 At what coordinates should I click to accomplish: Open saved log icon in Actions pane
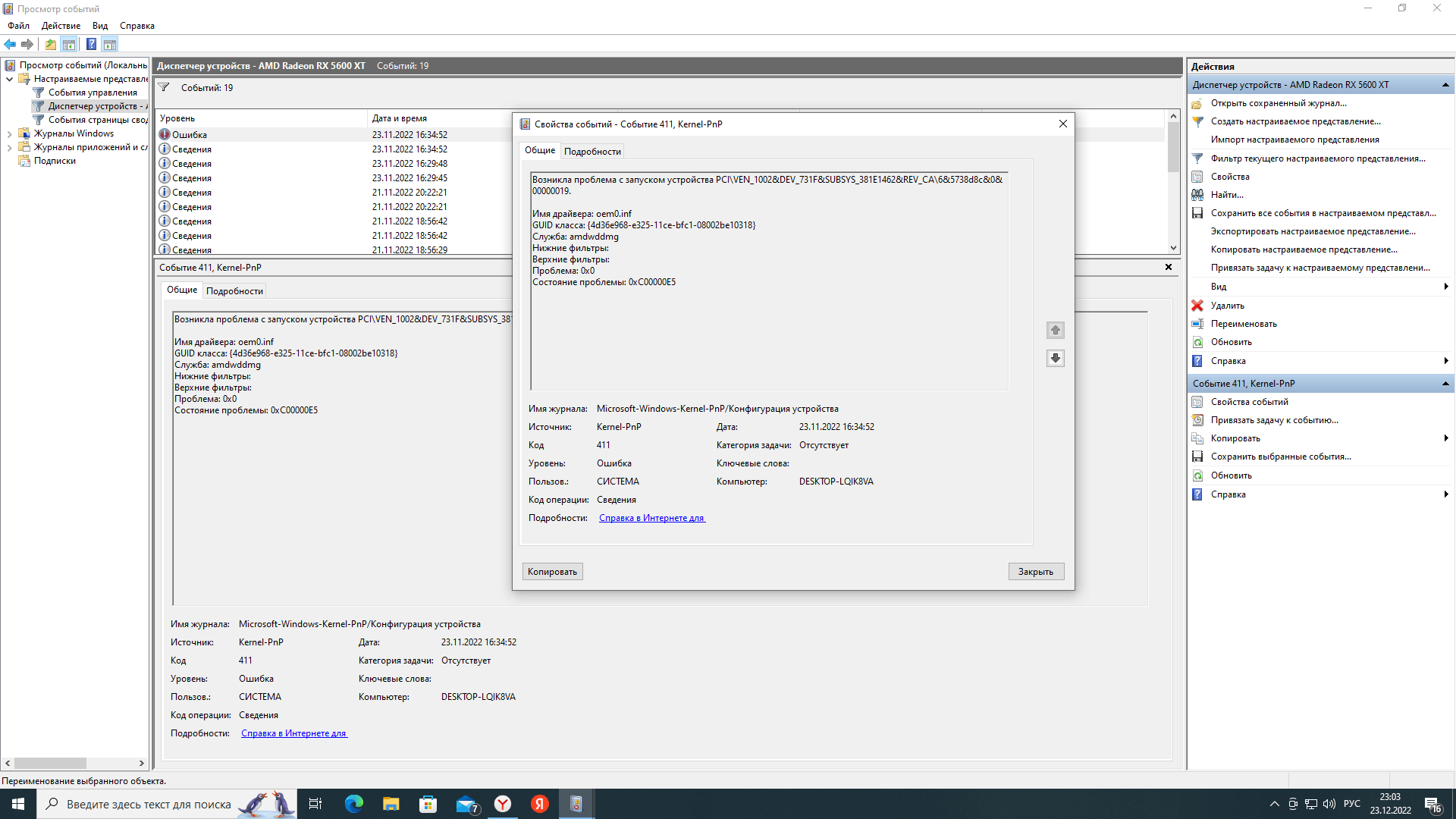tap(1197, 103)
